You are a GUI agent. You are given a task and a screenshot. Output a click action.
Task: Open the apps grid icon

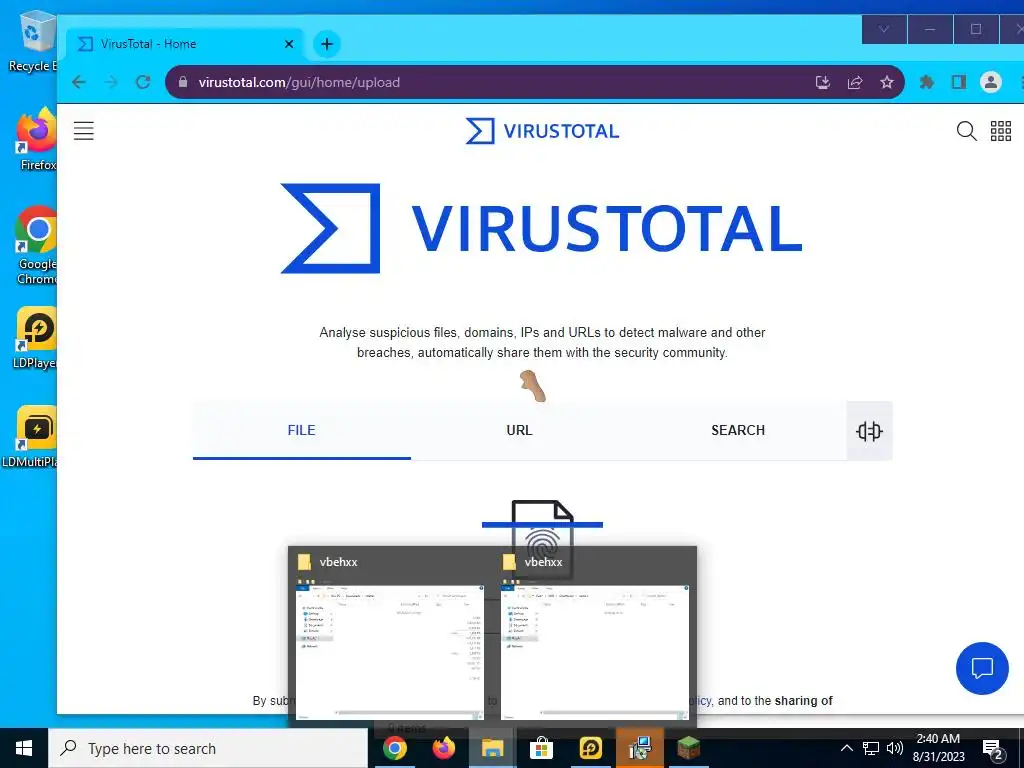coord(1000,131)
